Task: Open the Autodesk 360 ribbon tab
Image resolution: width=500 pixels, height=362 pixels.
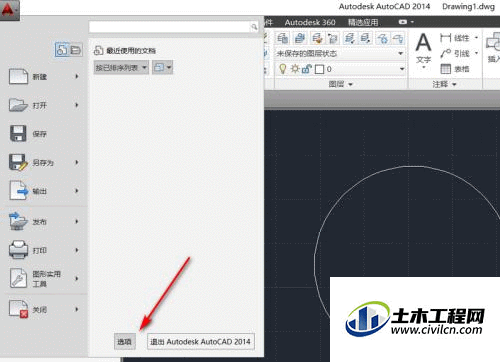Action: point(310,22)
